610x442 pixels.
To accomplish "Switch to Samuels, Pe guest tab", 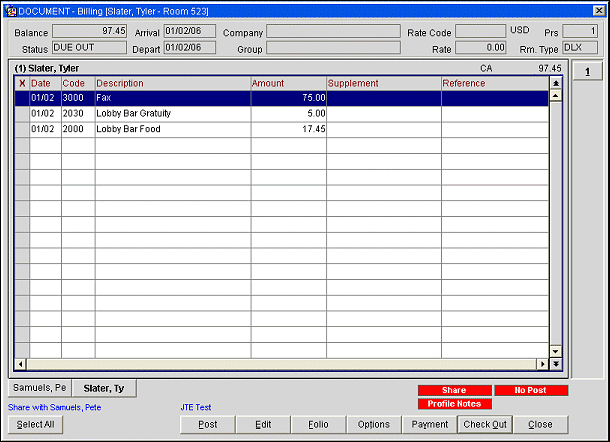I will click(x=39, y=388).
